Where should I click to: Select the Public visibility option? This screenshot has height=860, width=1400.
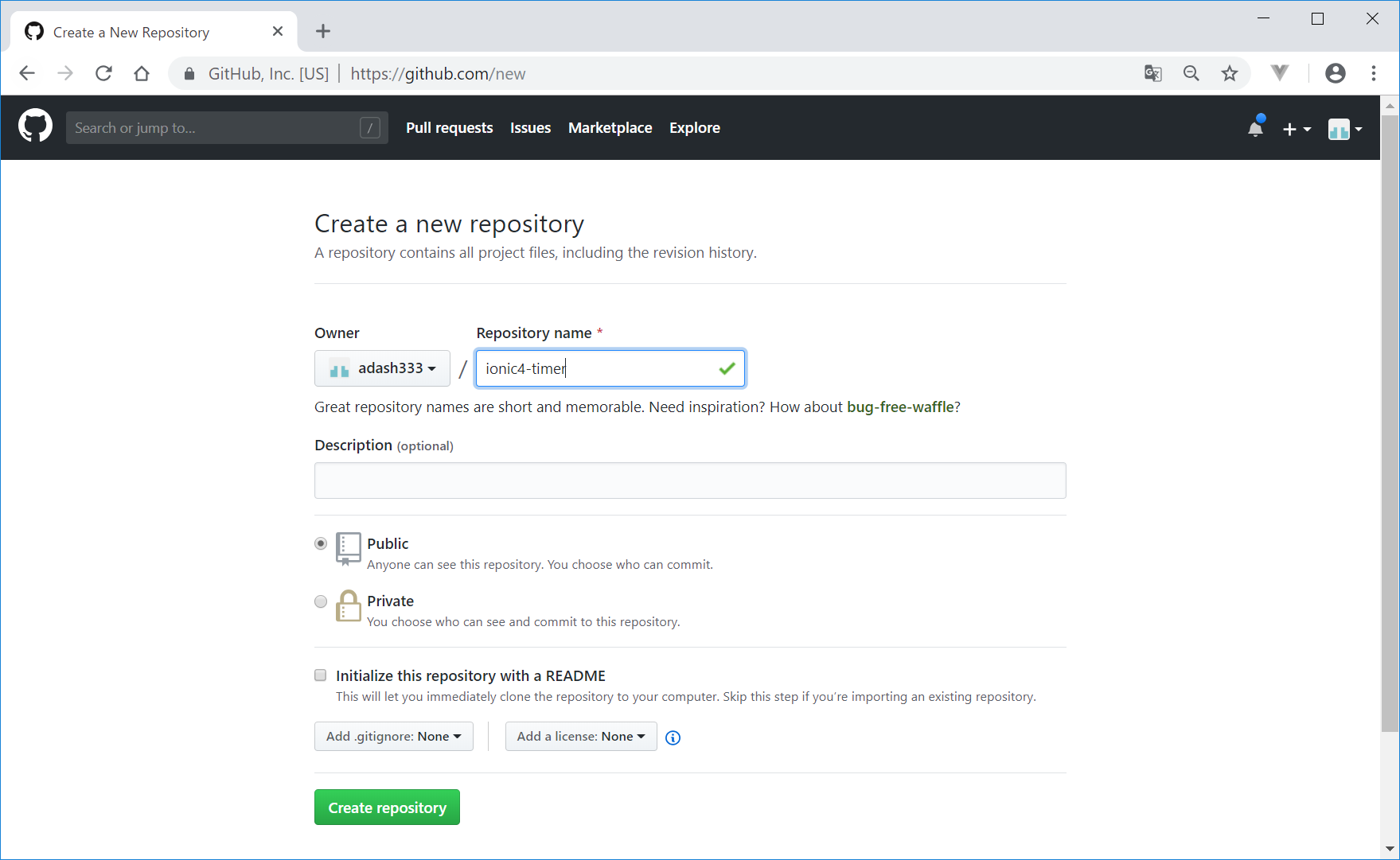click(x=321, y=544)
